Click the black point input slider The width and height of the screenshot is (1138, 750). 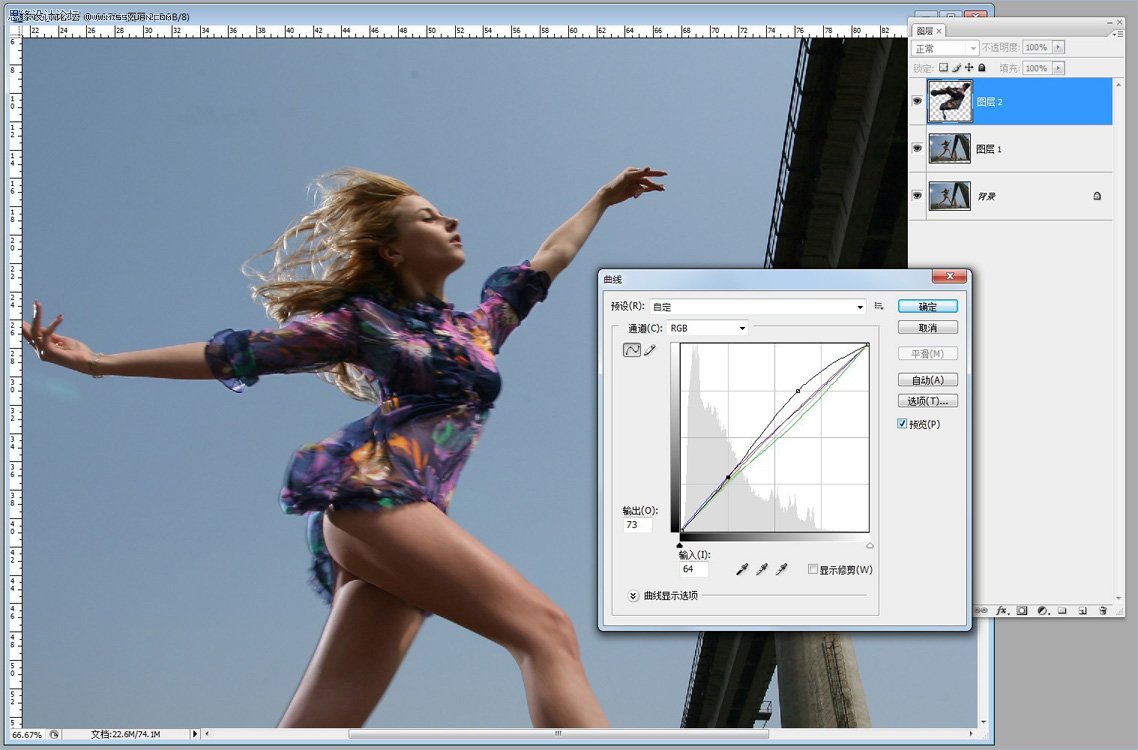679,545
